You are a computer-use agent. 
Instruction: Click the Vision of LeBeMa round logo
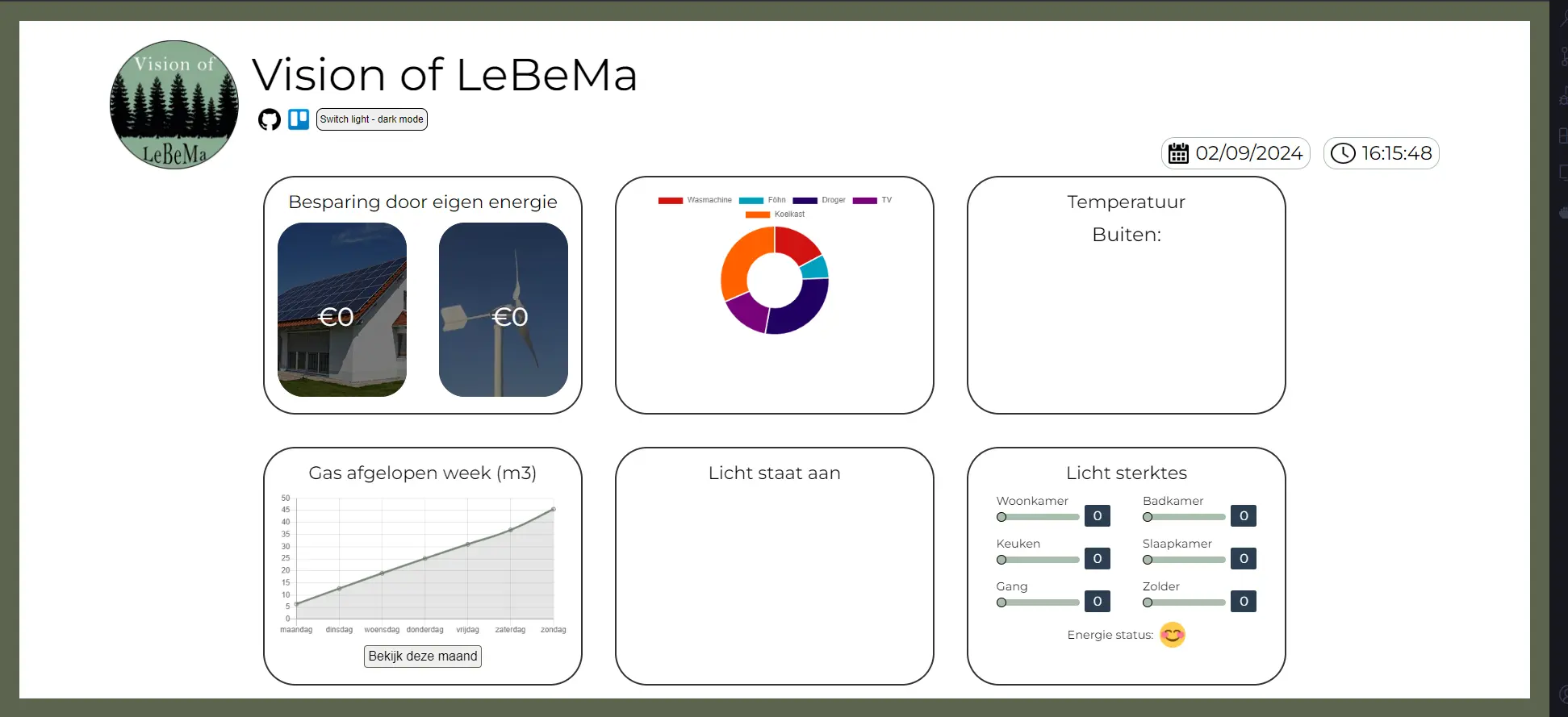[174, 105]
